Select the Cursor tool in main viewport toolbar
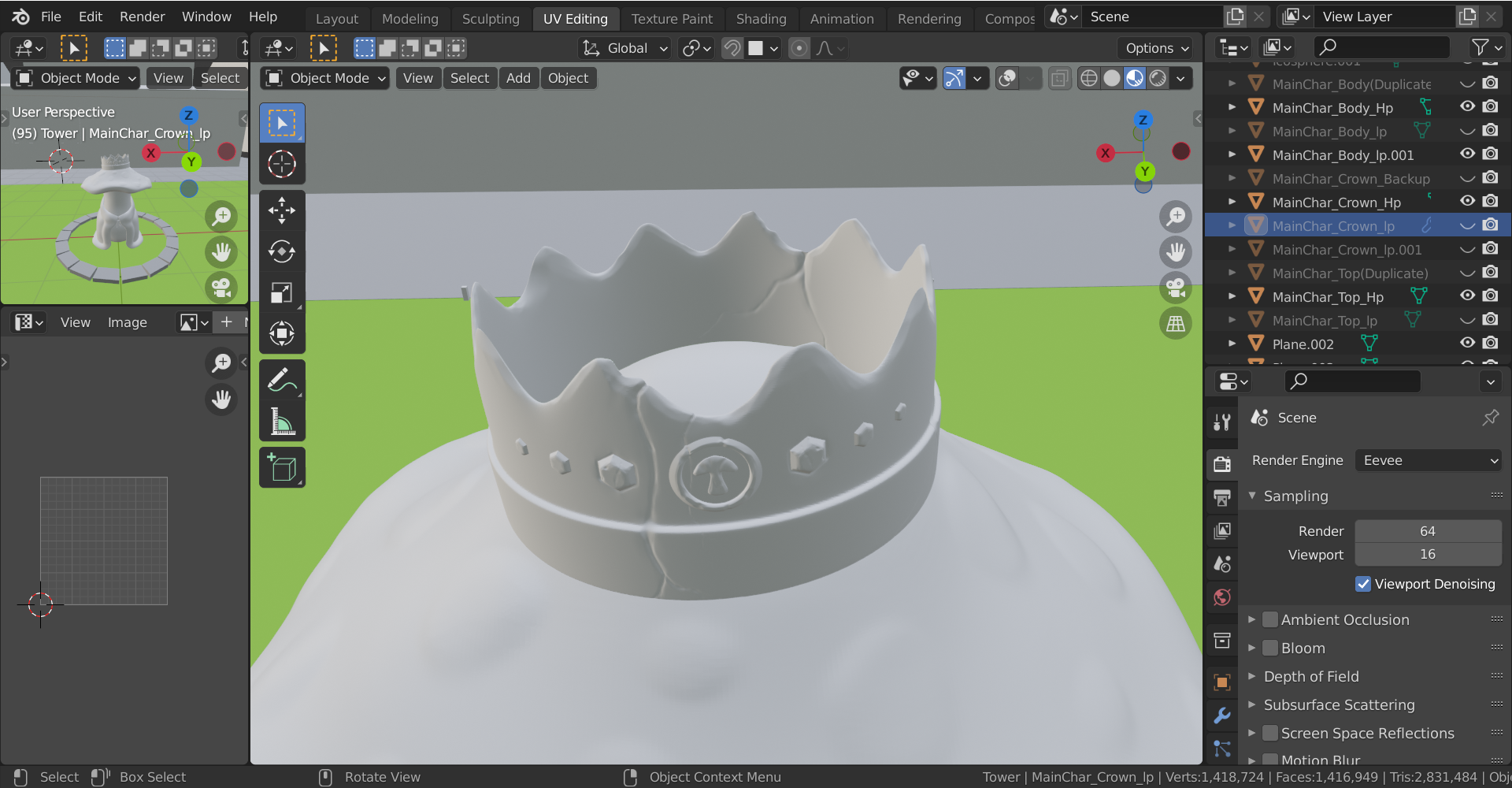1512x788 pixels. click(282, 164)
